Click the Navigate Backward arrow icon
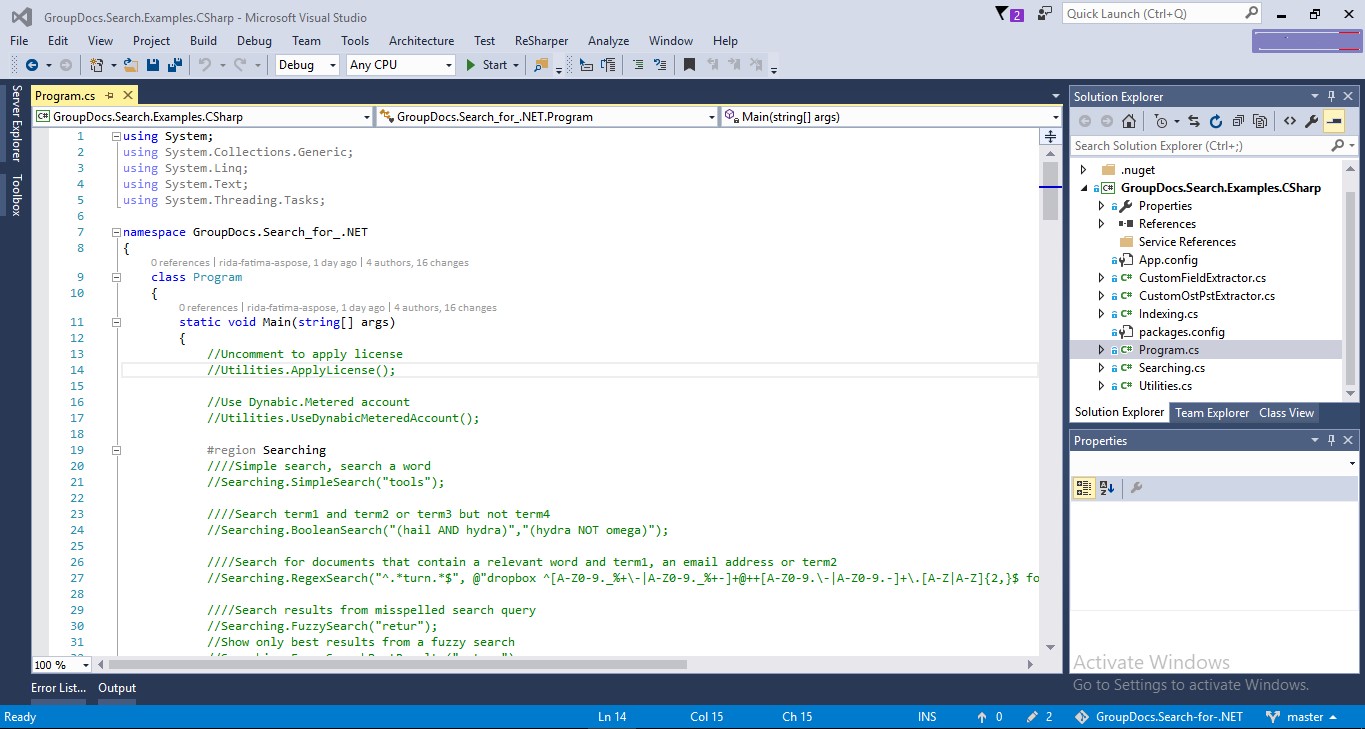This screenshot has width=1365, height=729. tap(31, 65)
